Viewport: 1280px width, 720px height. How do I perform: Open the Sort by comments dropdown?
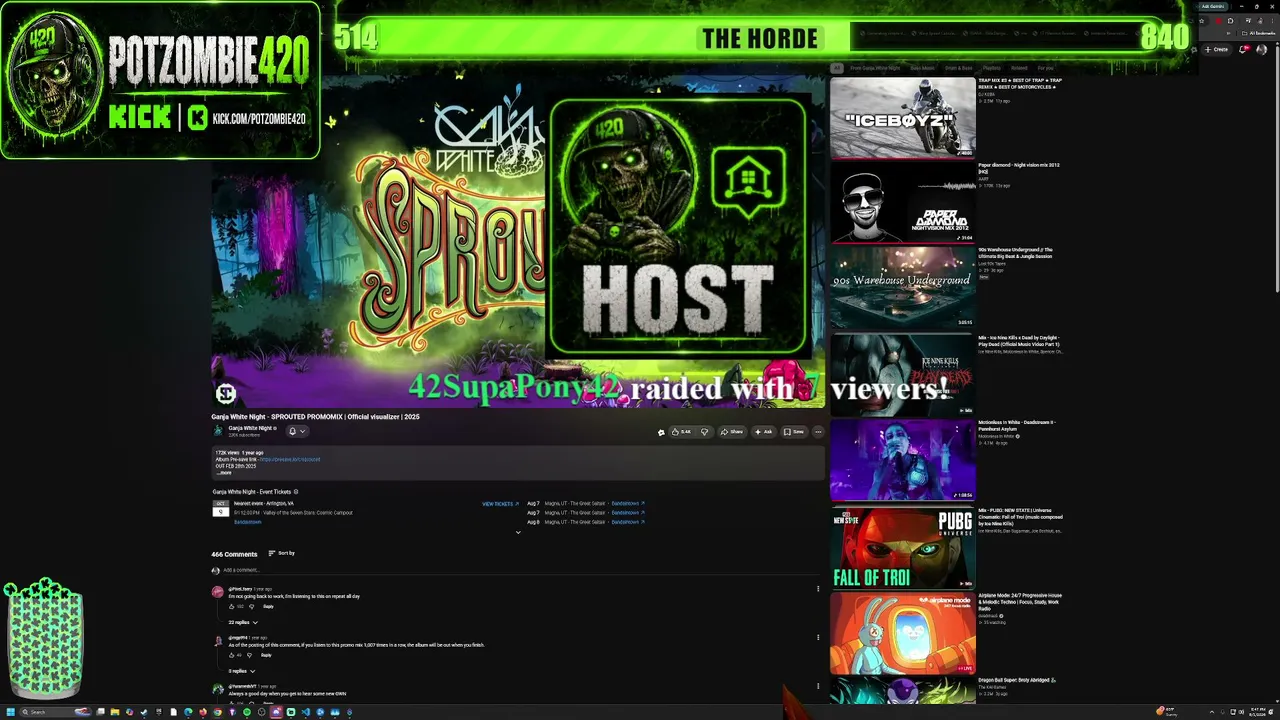pos(281,553)
